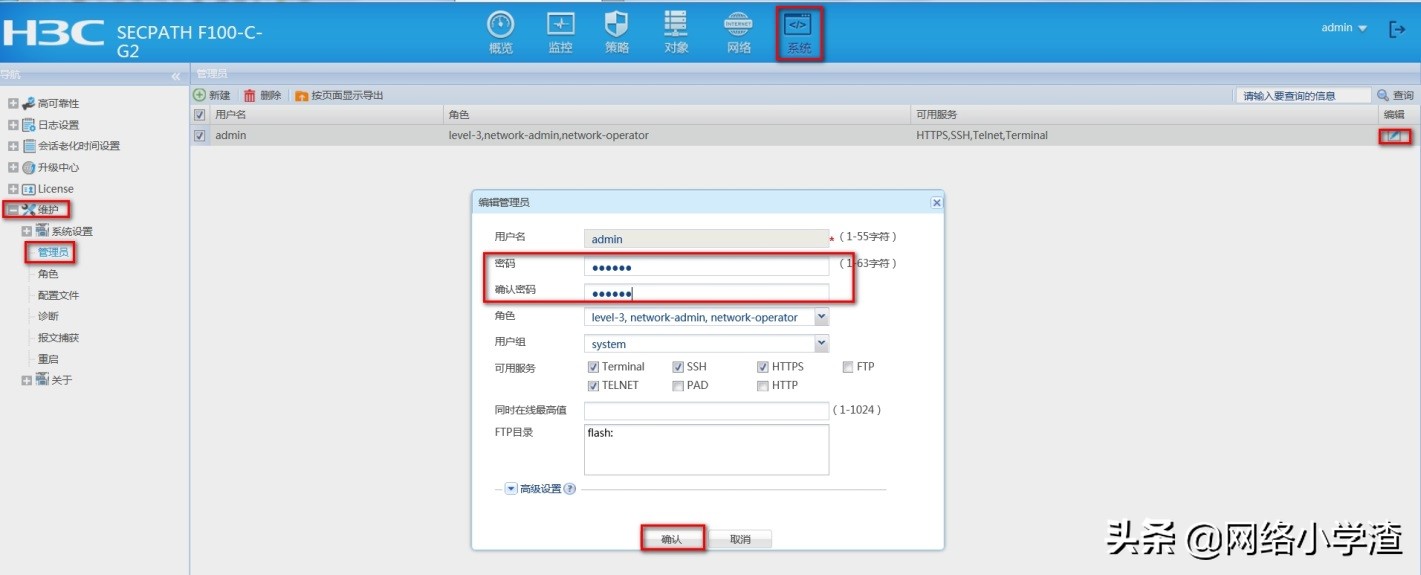Select 报文捕获 in the navigation tree

click(58, 338)
